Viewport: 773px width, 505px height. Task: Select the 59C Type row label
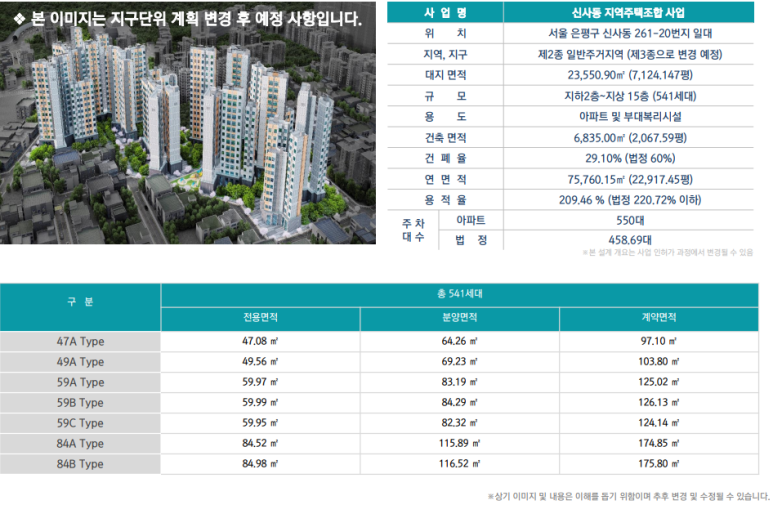tap(80, 423)
